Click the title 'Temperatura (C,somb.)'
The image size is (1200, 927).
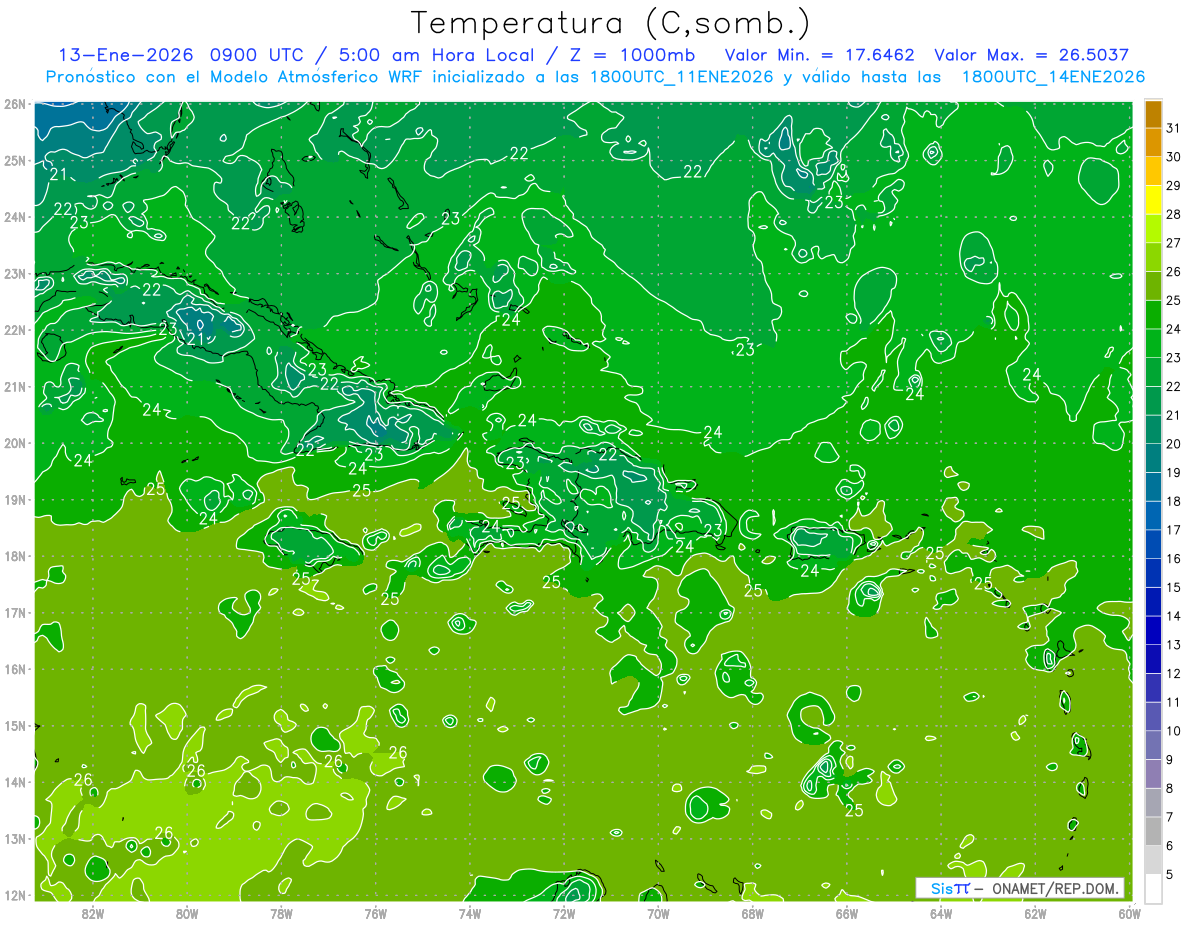click(611, 22)
